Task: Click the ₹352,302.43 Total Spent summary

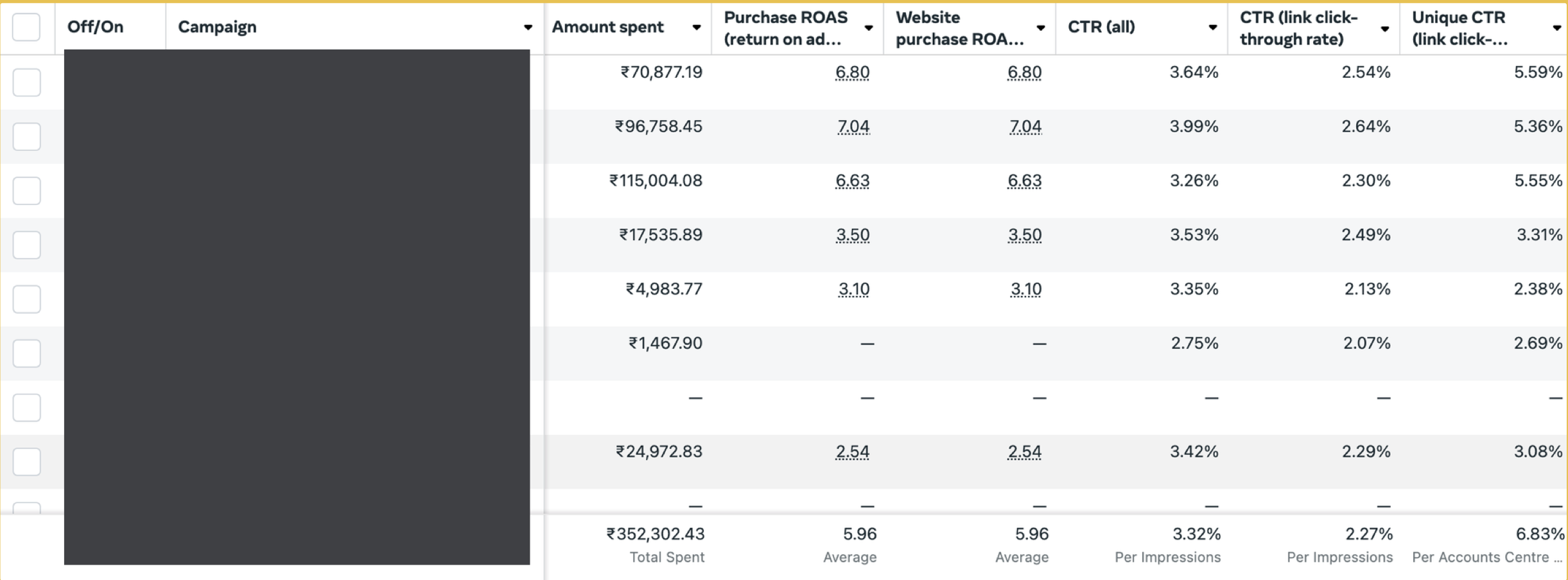Action: click(x=656, y=534)
